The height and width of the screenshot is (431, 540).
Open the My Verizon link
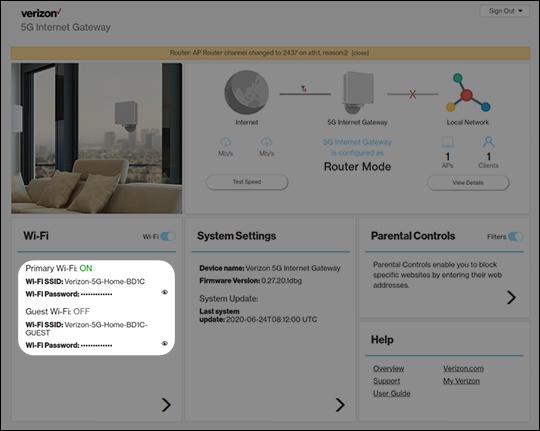tap(461, 381)
